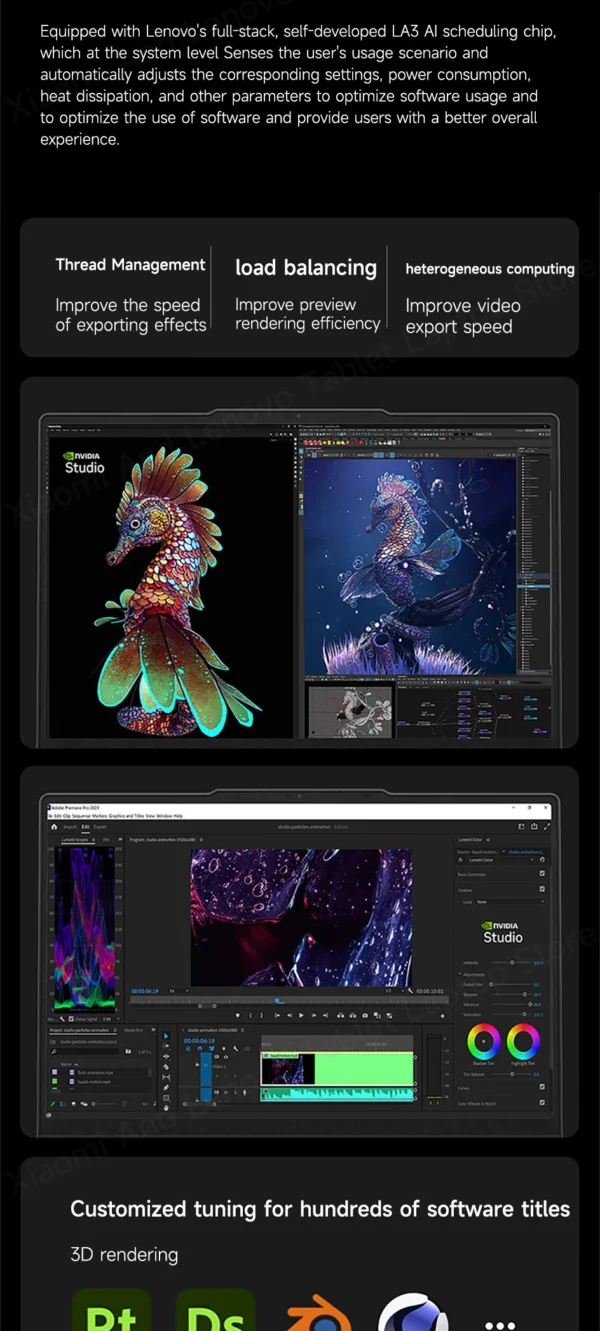600x1331 pixels.
Task: Open the Program monitor button editor plus
Action: pyautogui.click(x=442, y=1016)
